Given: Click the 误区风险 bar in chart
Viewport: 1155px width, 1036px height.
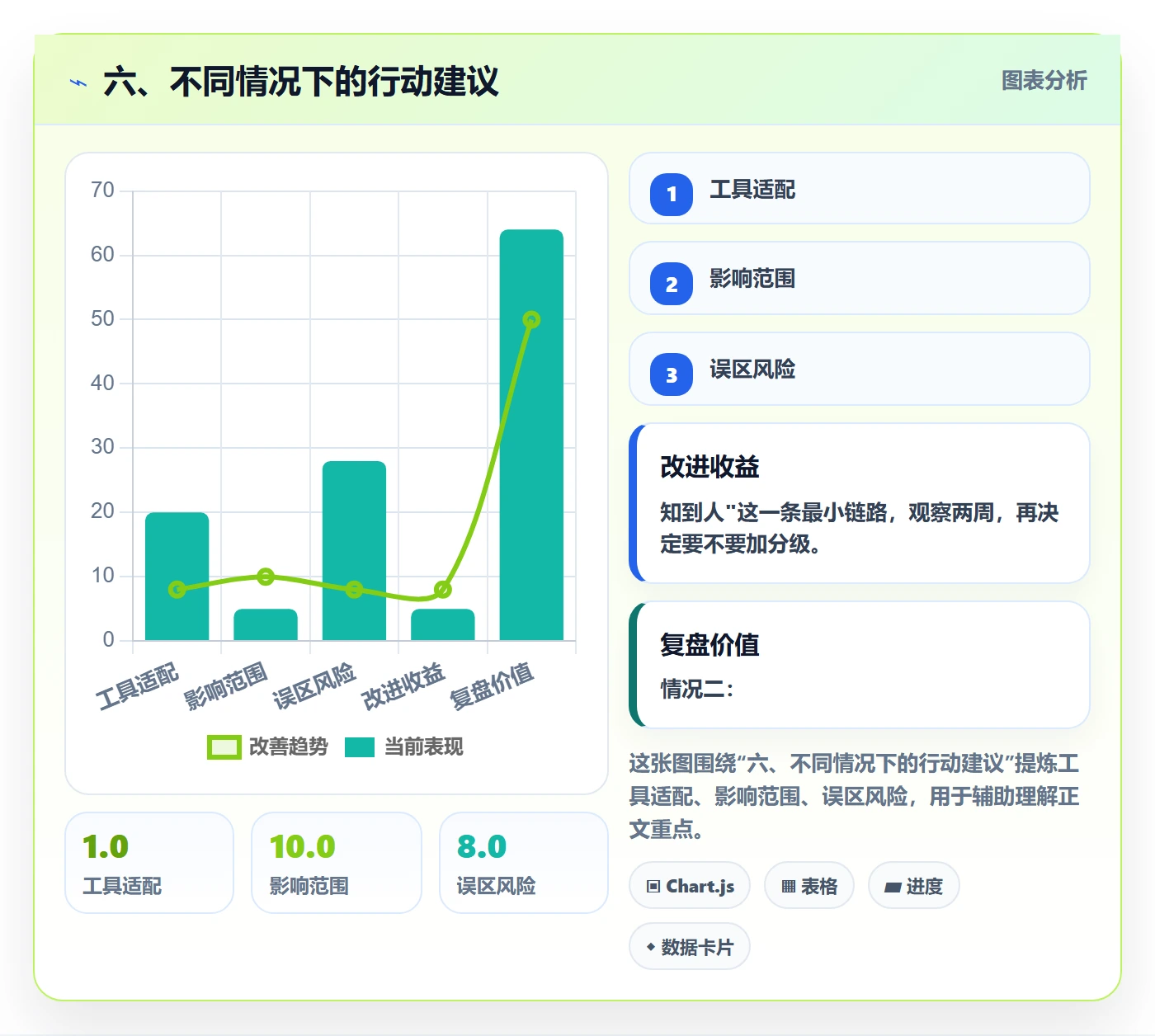Looking at the screenshot, I should tap(354, 550).
